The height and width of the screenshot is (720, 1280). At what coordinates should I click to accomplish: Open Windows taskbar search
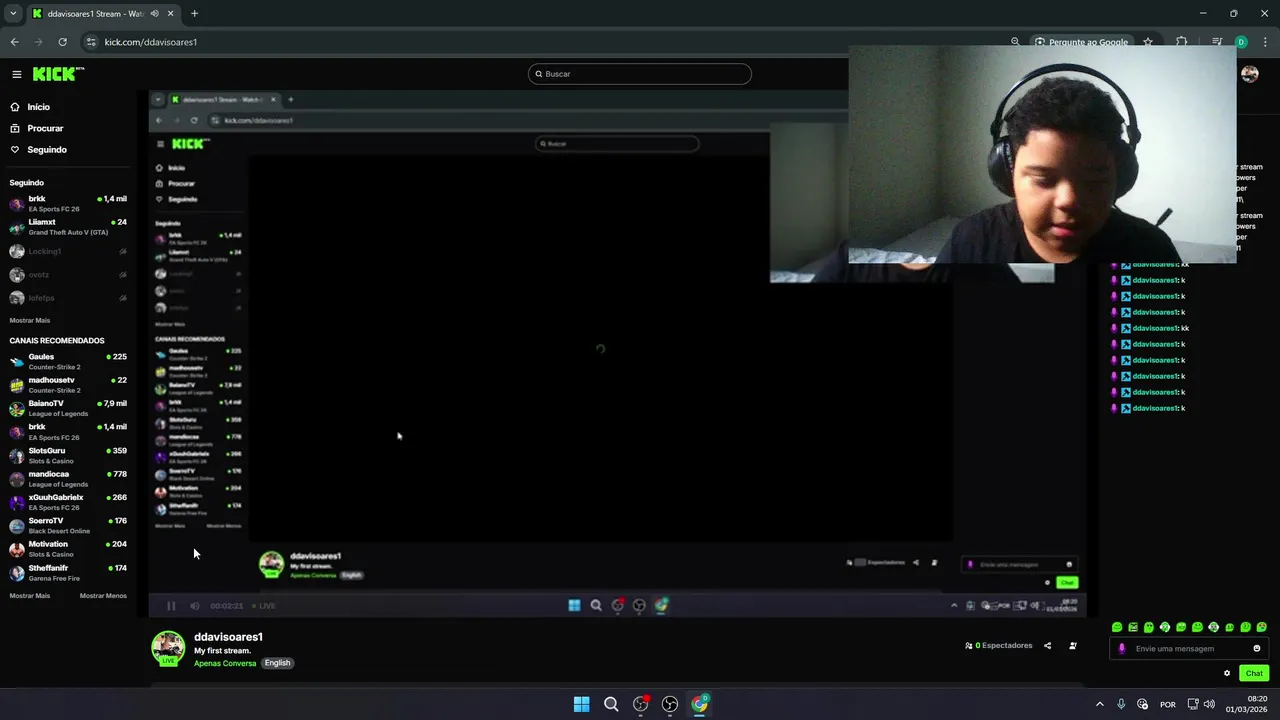click(x=611, y=704)
